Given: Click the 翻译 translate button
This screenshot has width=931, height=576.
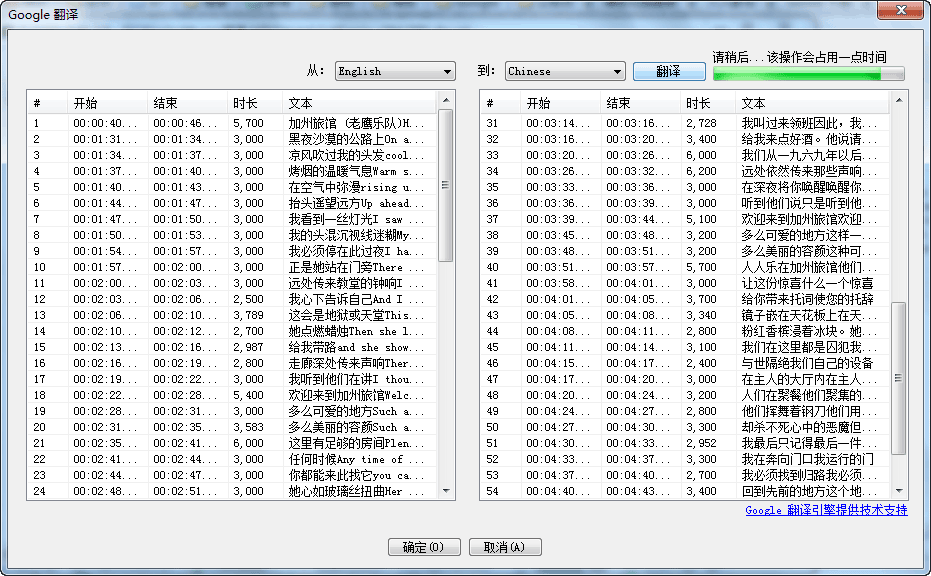Looking at the screenshot, I should (669, 71).
